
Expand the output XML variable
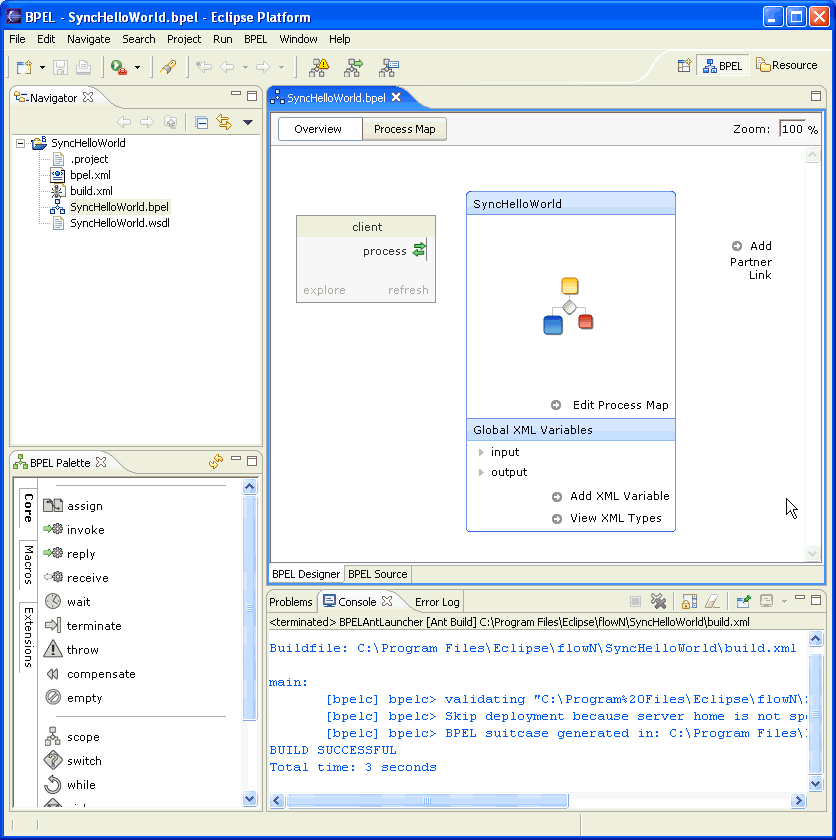(x=481, y=472)
